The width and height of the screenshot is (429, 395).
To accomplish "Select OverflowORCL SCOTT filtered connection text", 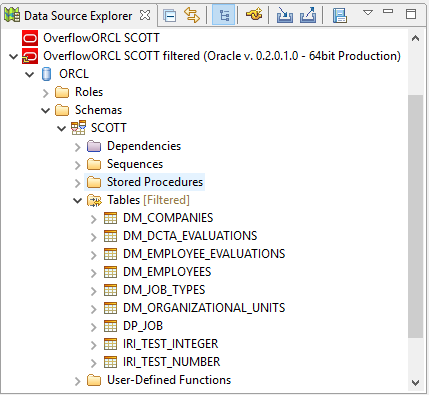I will point(222,56).
